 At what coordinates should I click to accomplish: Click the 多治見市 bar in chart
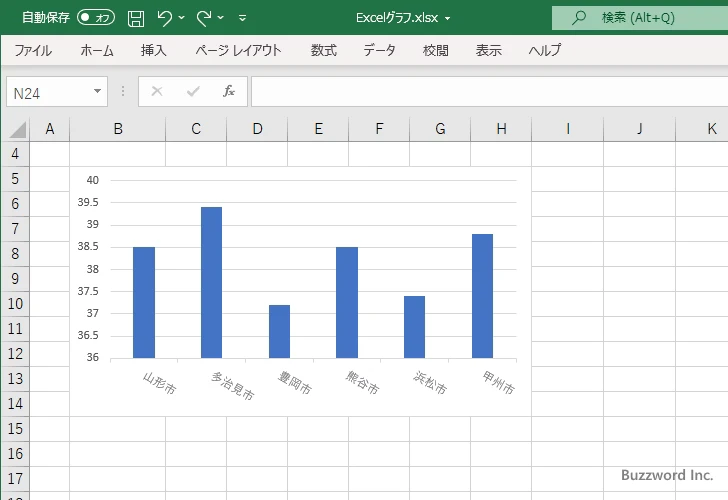(x=212, y=282)
